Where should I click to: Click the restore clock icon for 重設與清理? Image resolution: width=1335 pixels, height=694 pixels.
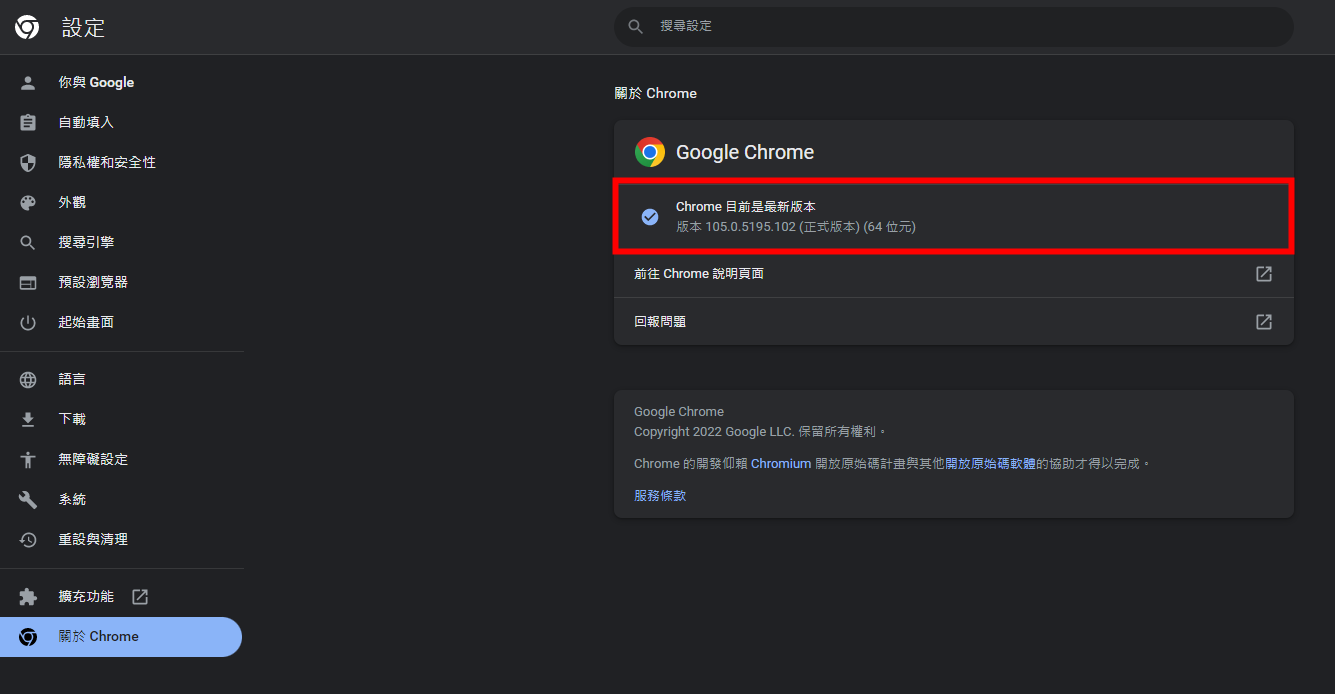28,540
